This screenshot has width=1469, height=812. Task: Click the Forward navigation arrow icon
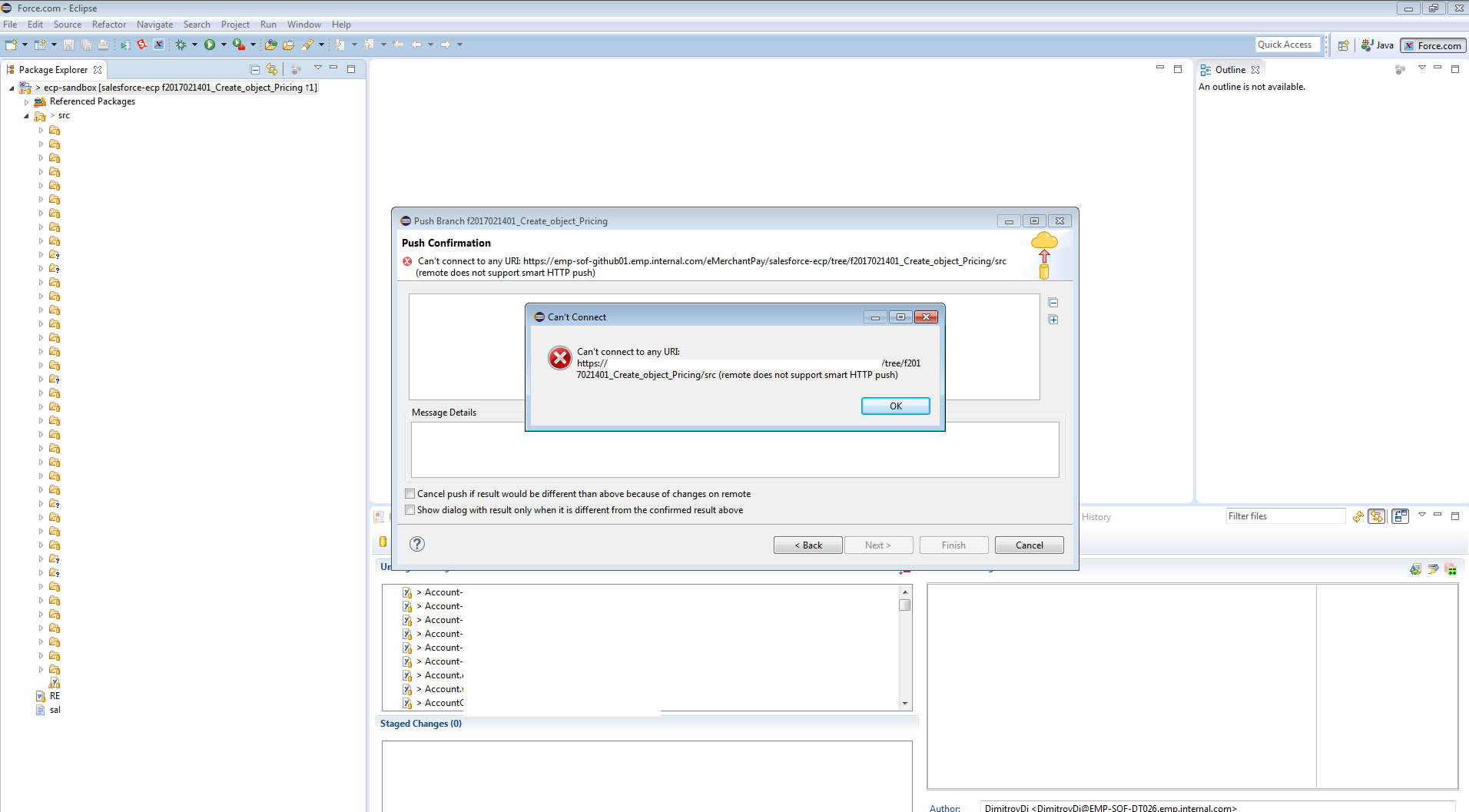[x=446, y=45]
